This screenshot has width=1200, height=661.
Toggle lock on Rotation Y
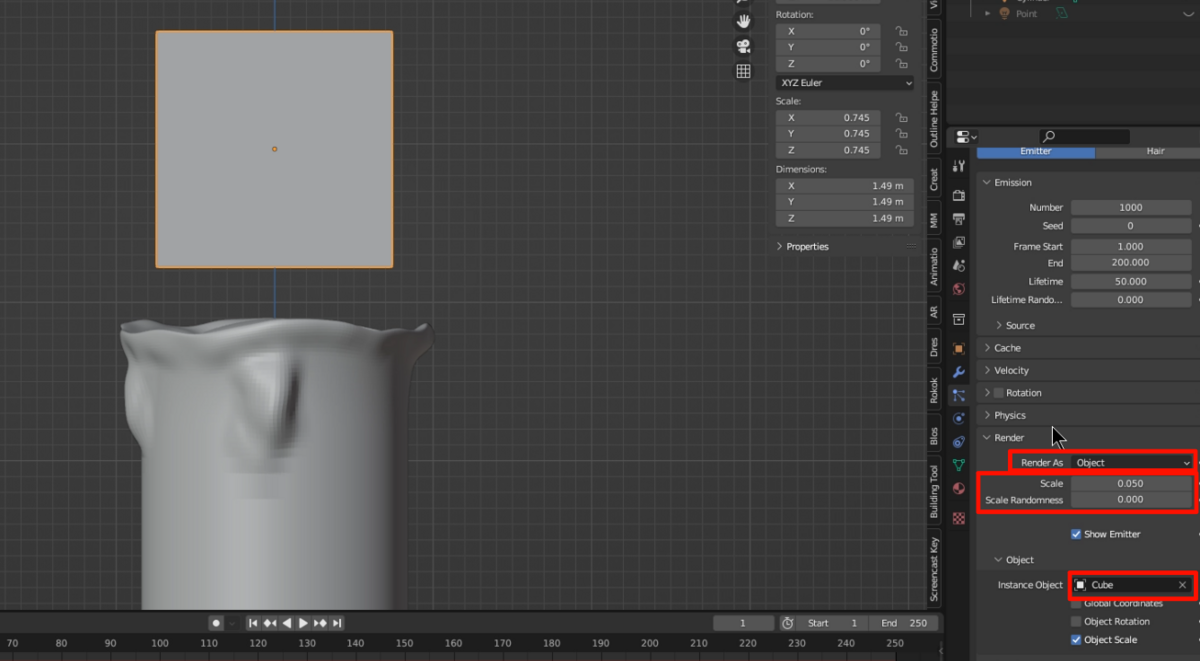coord(901,47)
